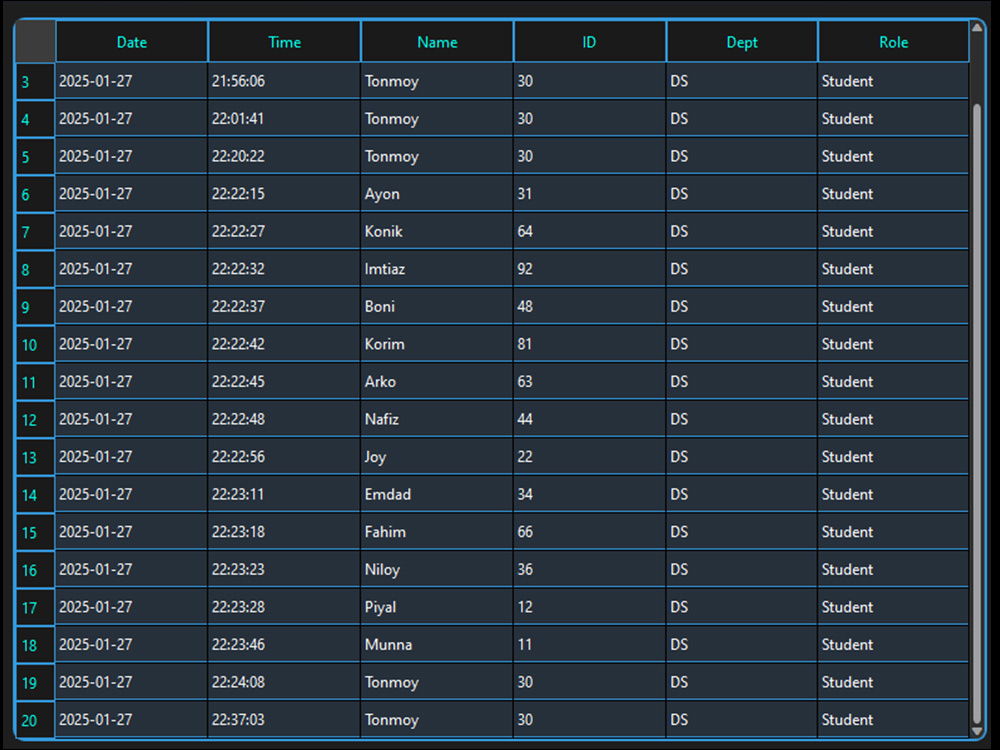1000x750 pixels.
Task: Click the ID cell 12
Action: point(589,608)
